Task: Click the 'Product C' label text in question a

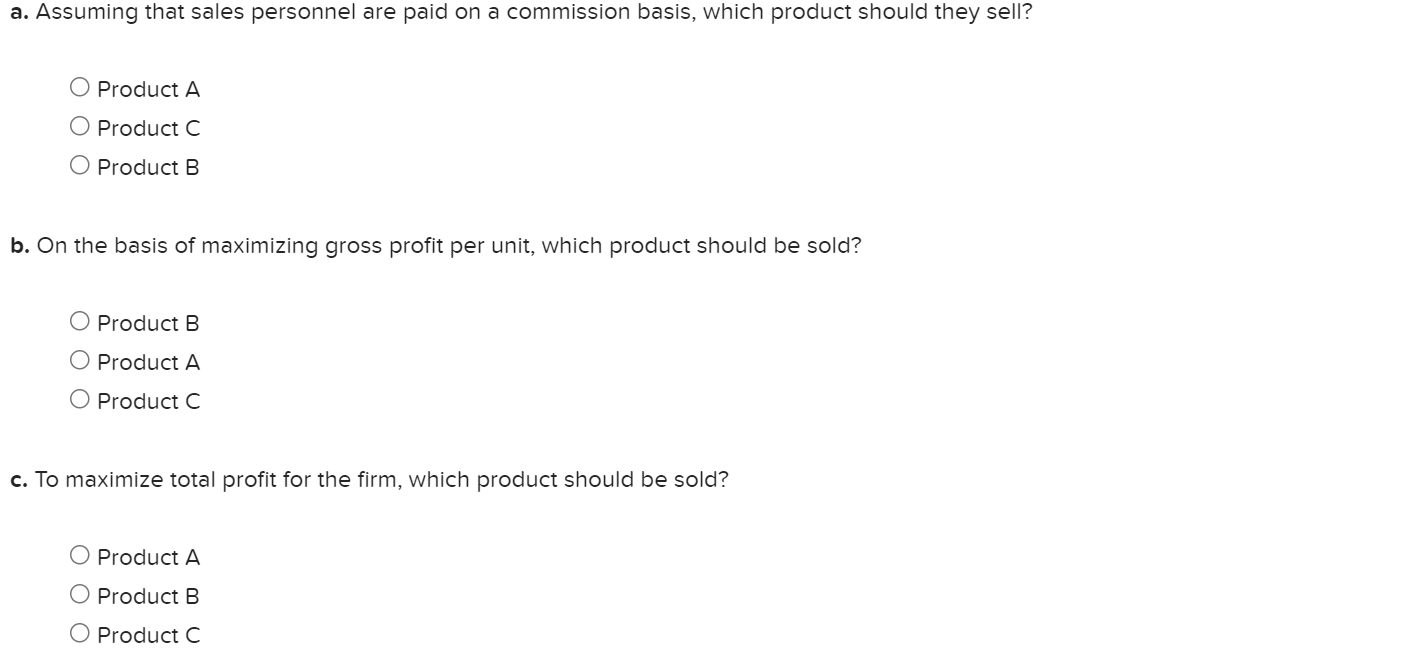Action: coord(149,128)
